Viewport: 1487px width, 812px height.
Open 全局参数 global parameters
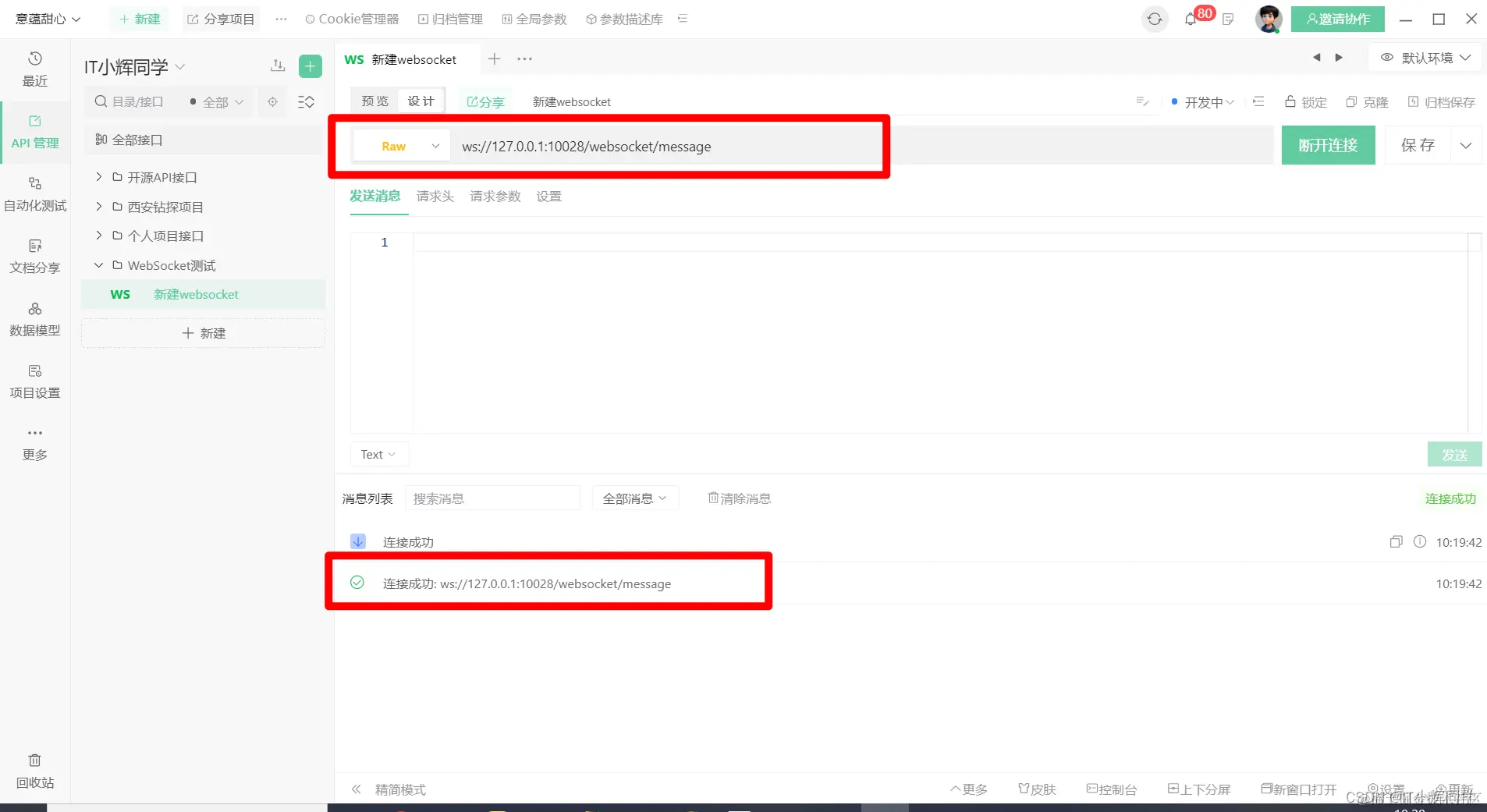(541, 19)
